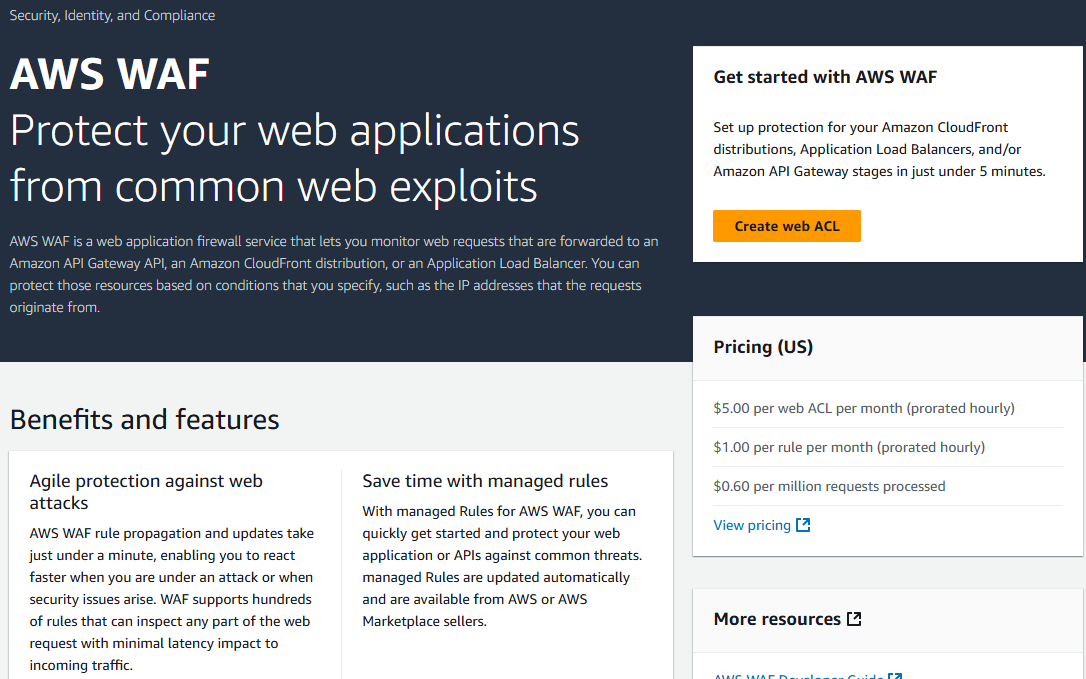Select the $5.00 per web ACL pricing row
1086x679 pixels.
pos(863,408)
